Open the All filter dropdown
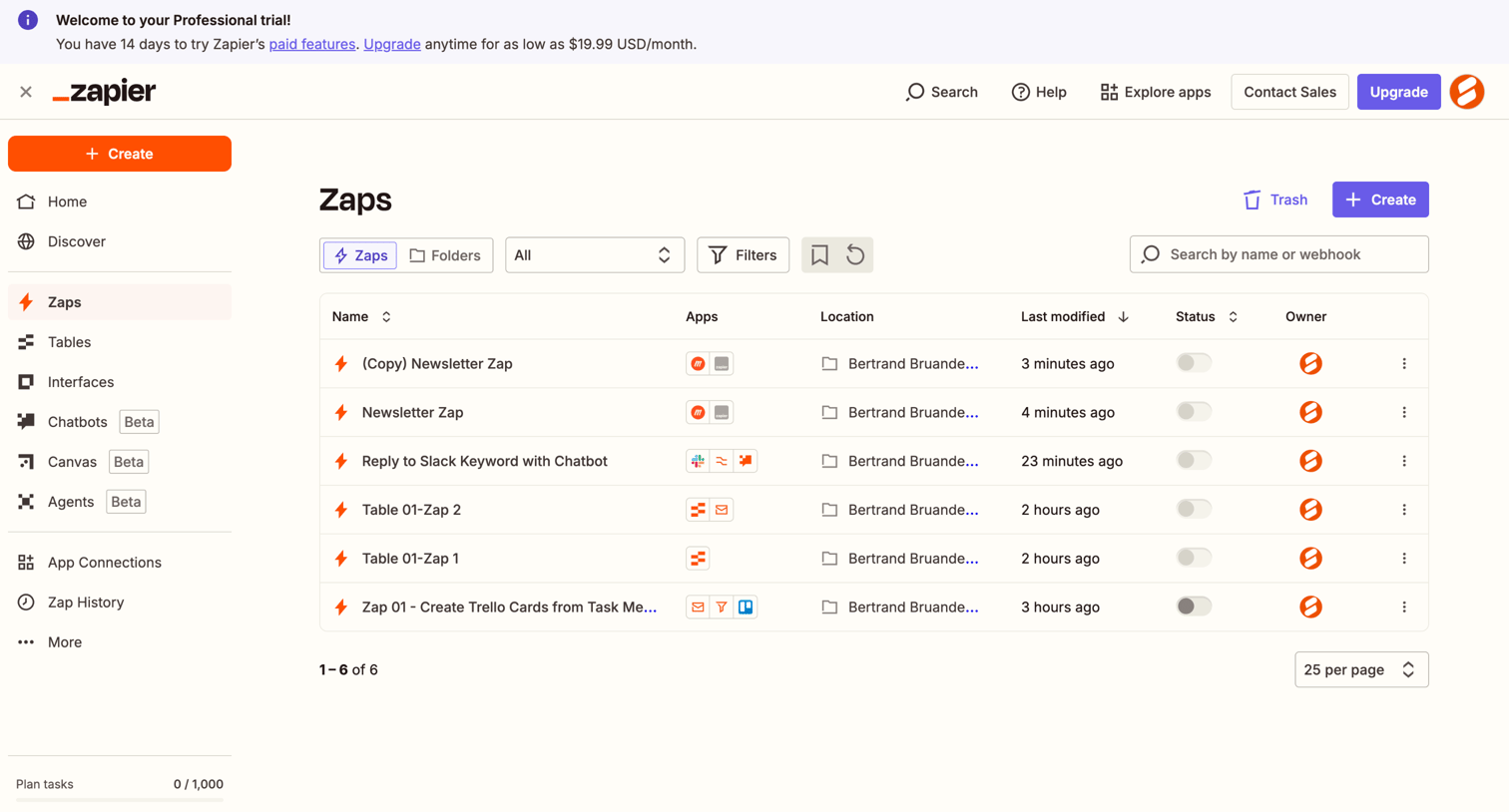The image size is (1509, 812). click(595, 255)
